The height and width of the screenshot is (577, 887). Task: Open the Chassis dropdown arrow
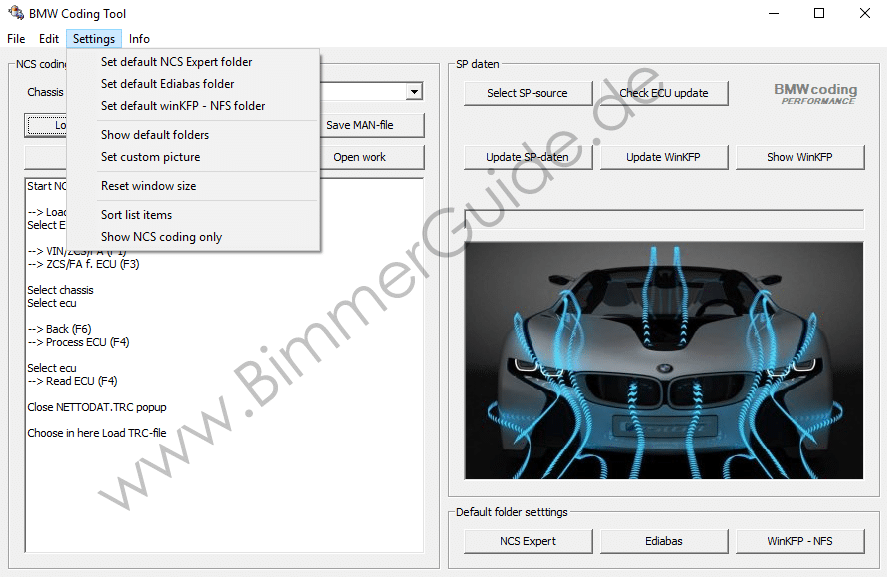click(x=414, y=92)
